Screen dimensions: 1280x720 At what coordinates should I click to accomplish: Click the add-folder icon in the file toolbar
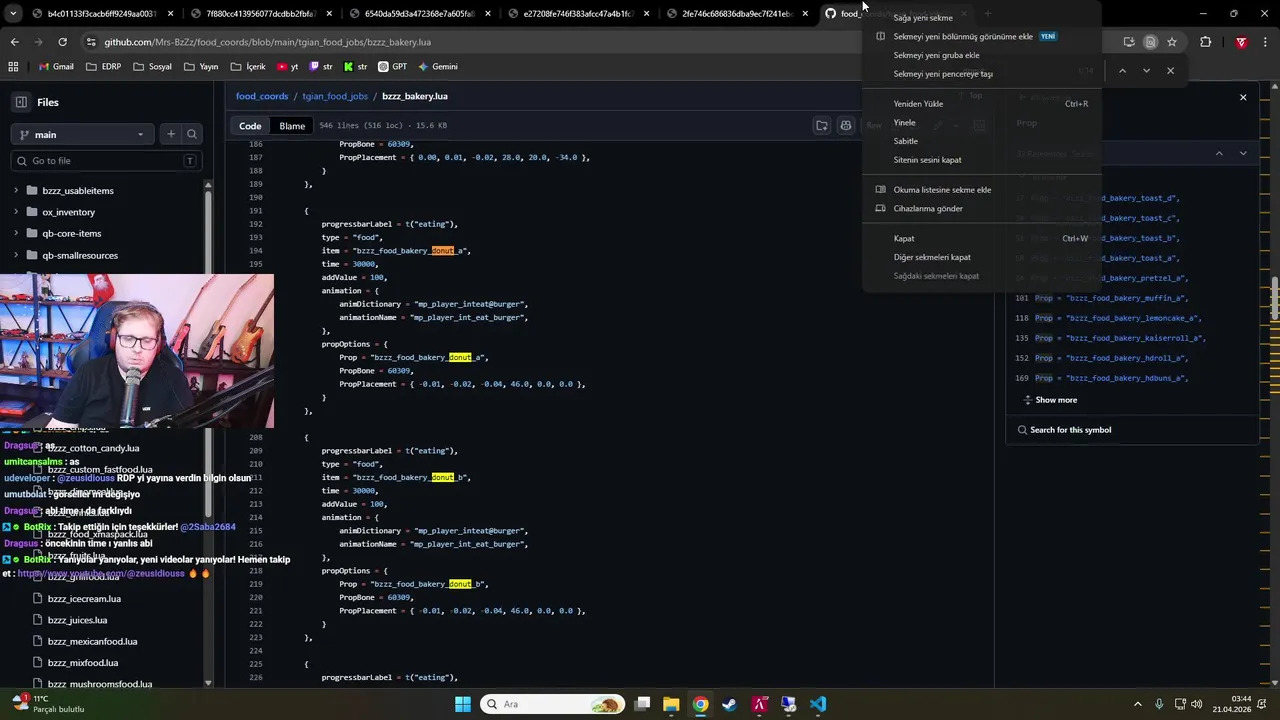point(822,126)
